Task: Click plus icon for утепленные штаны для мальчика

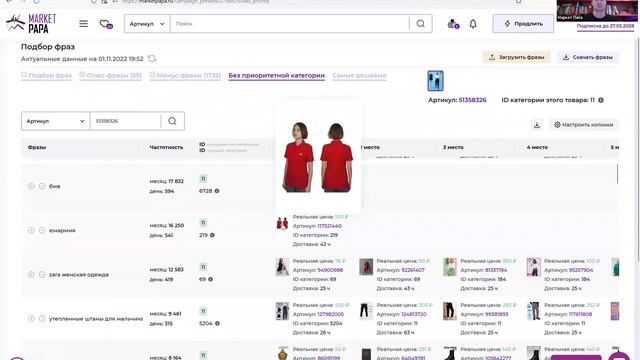Action: 31,318
